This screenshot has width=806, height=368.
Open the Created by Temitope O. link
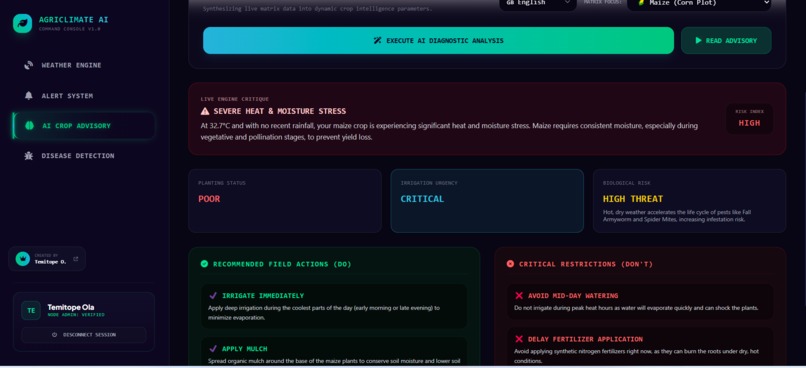point(47,259)
